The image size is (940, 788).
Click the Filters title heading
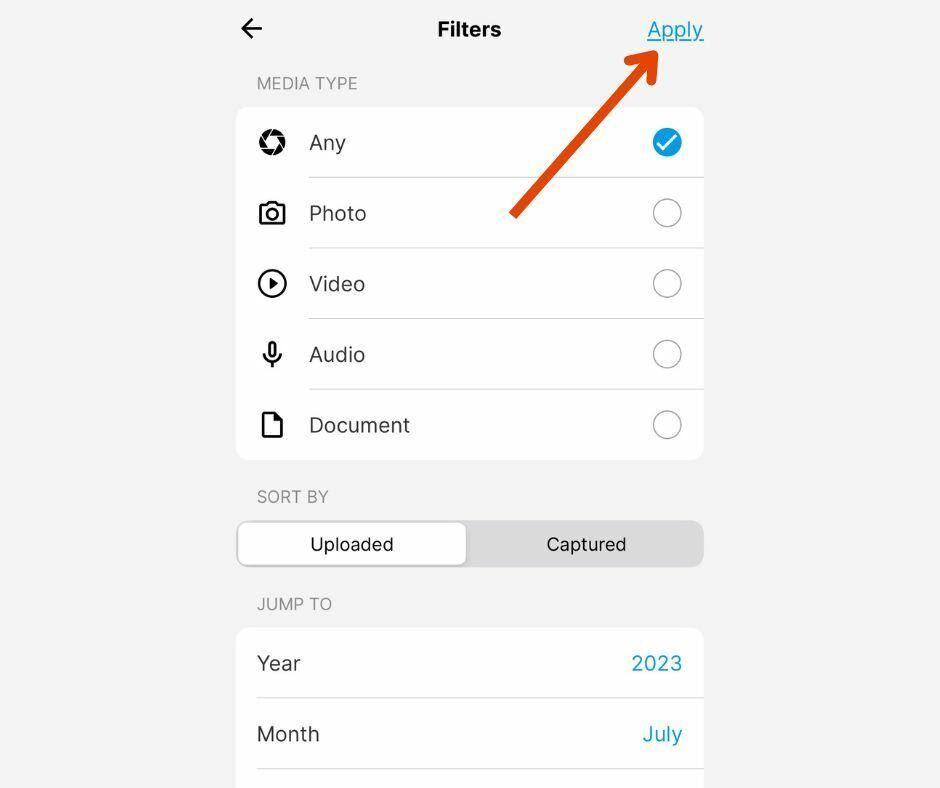tap(469, 29)
